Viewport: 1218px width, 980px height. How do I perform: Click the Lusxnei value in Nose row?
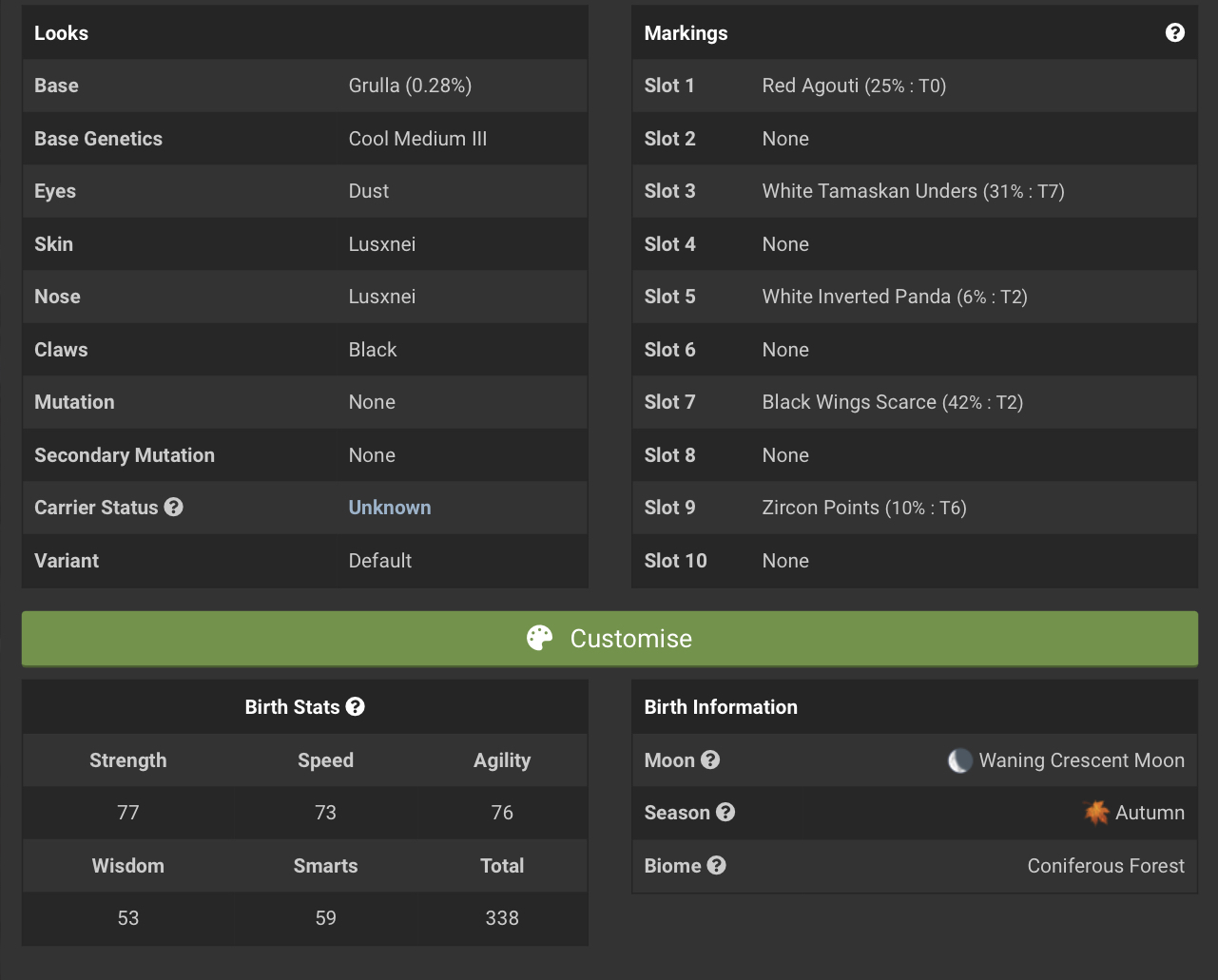point(382,297)
